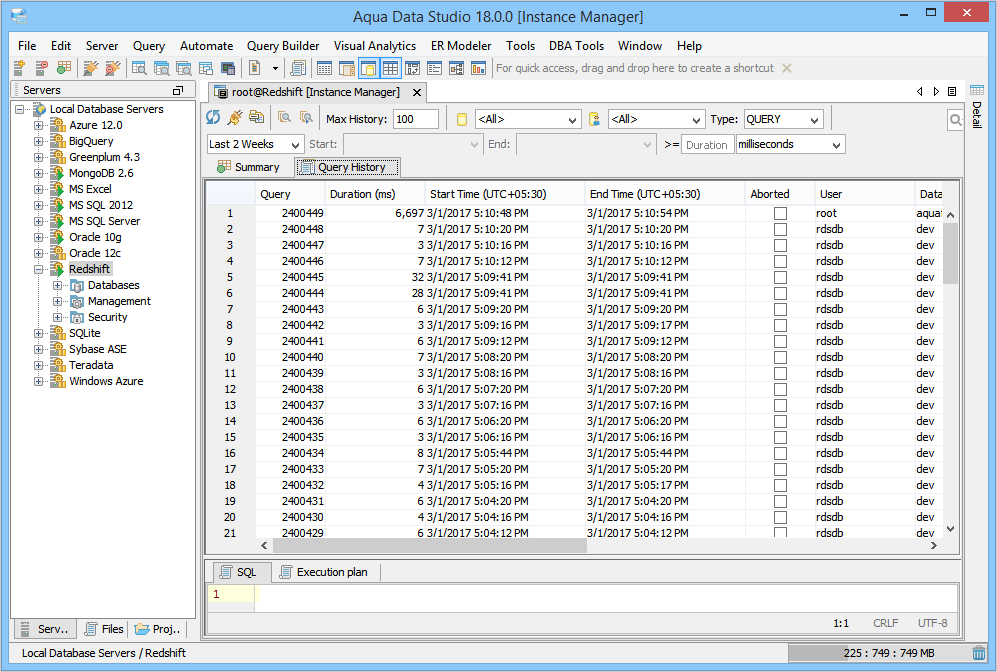Click the copy icon in Instance Manager toolbar
Image resolution: width=997 pixels, height=672 pixels.
click(256, 118)
